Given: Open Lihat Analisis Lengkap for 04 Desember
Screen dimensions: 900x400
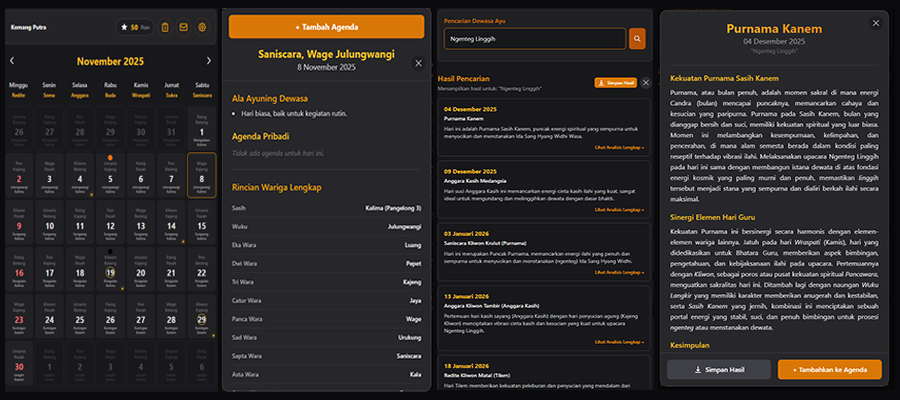Looking at the screenshot, I should (617, 147).
